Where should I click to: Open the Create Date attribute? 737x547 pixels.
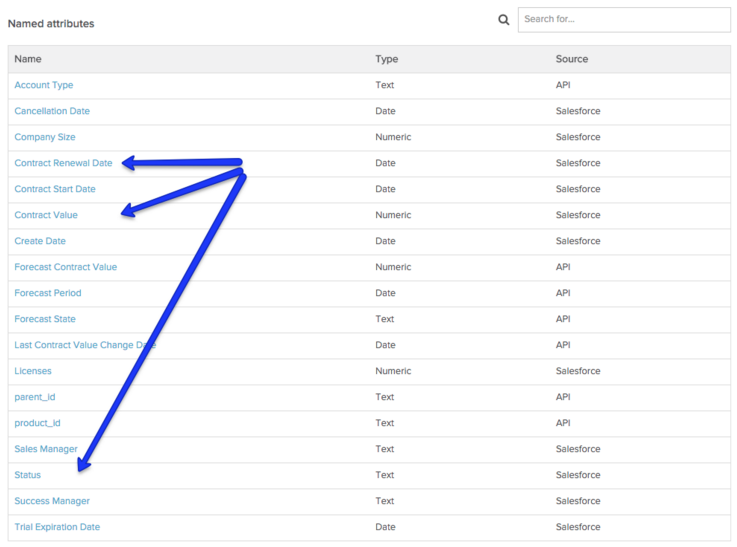(40, 241)
